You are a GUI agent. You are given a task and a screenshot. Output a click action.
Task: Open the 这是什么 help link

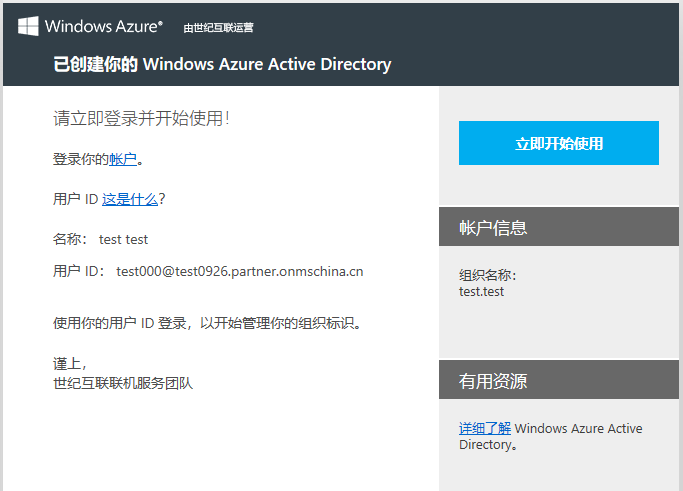coord(130,199)
